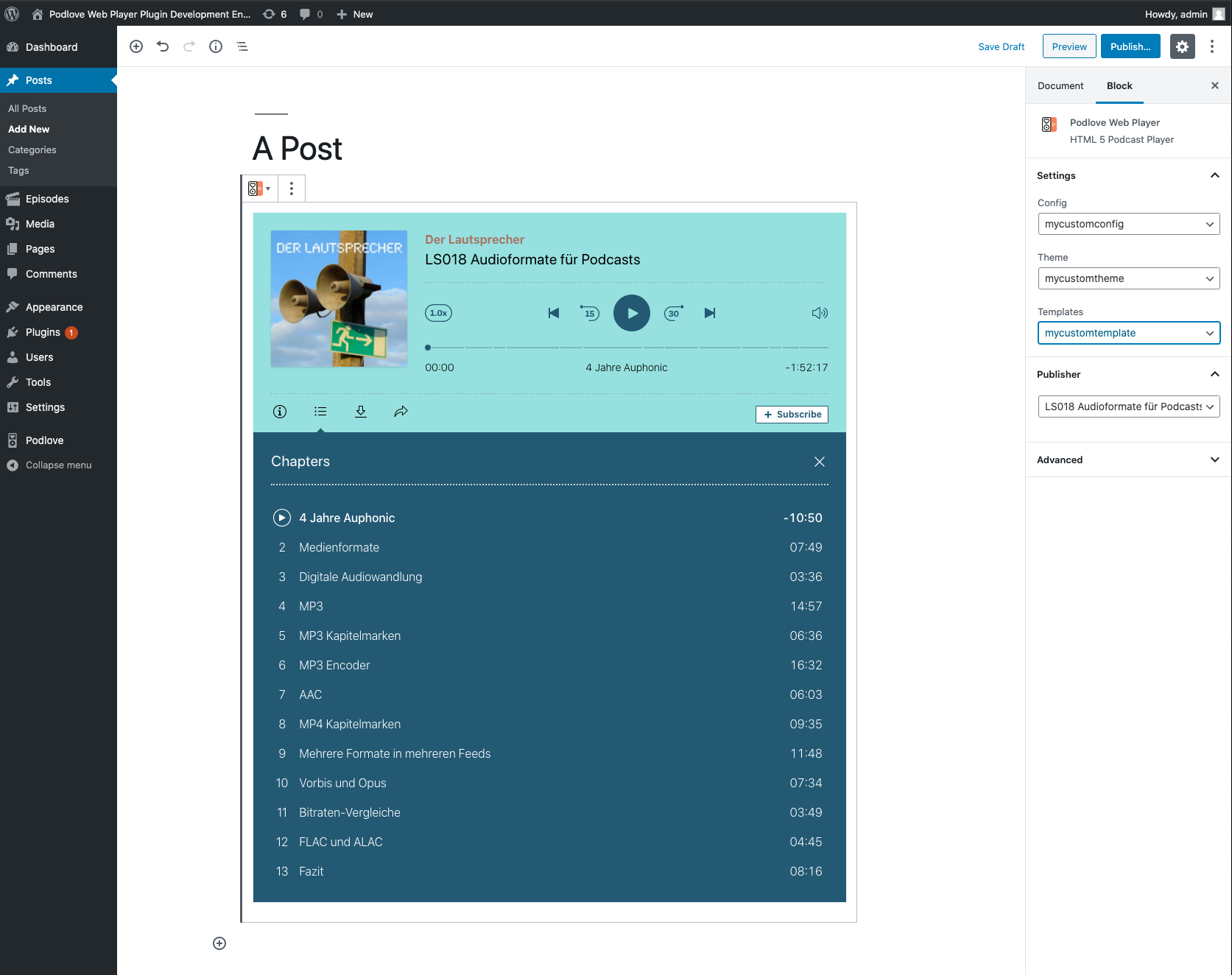Toggle the settings gear sidebar

coord(1182,46)
